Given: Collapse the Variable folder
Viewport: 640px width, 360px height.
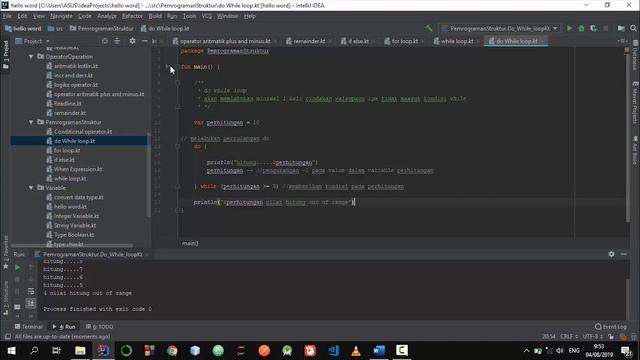Looking at the screenshot, I should pyautogui.click(x=31, y=188).
